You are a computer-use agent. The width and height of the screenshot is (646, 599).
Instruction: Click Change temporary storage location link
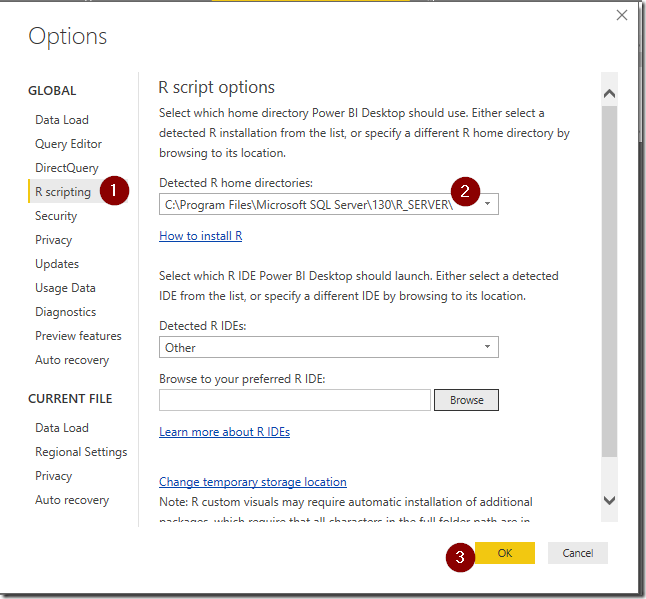pyautogui.click(x=253, y=482)
